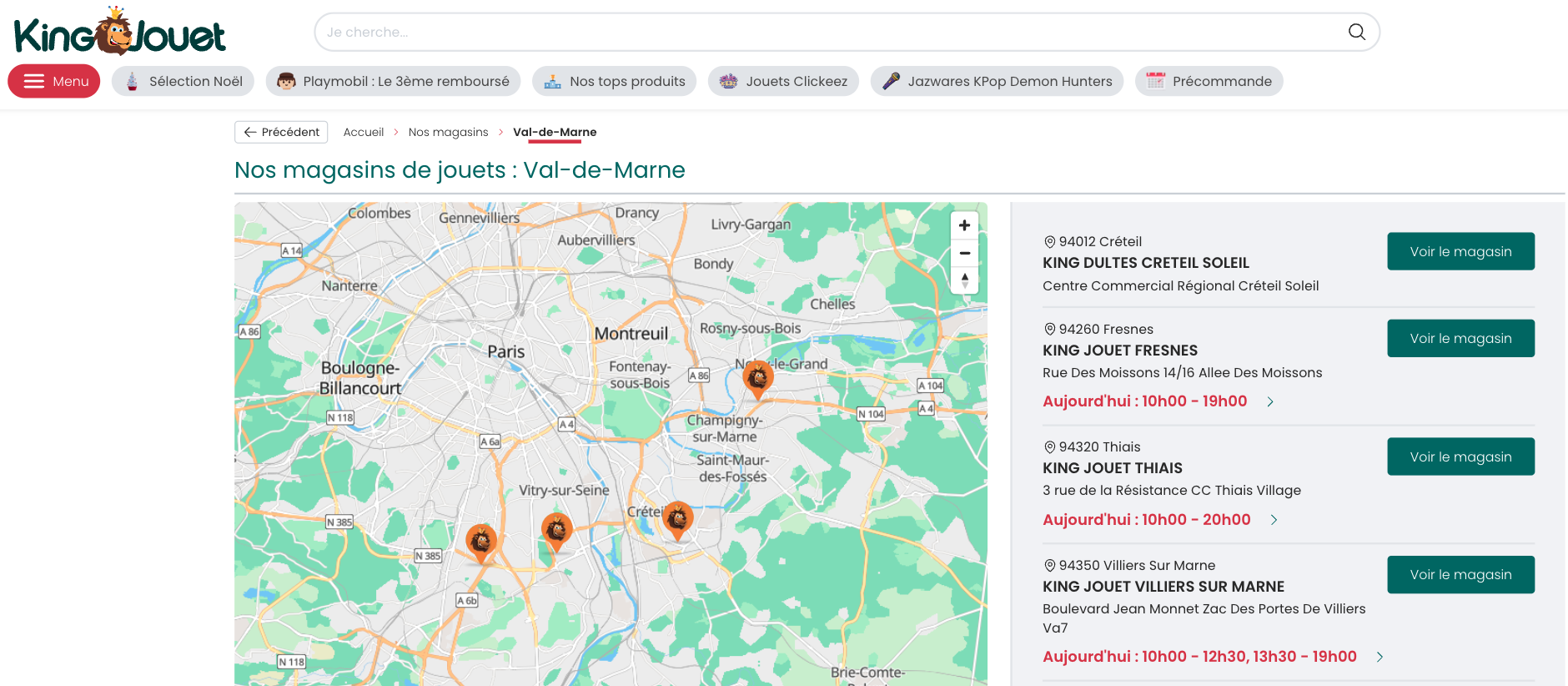
Task: Click the KING JOUET THIAIS name
Action: tap(1112, 468)
